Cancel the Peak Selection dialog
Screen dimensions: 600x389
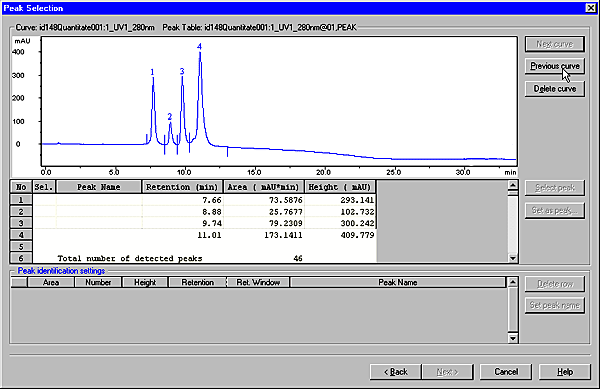(505, 372)
